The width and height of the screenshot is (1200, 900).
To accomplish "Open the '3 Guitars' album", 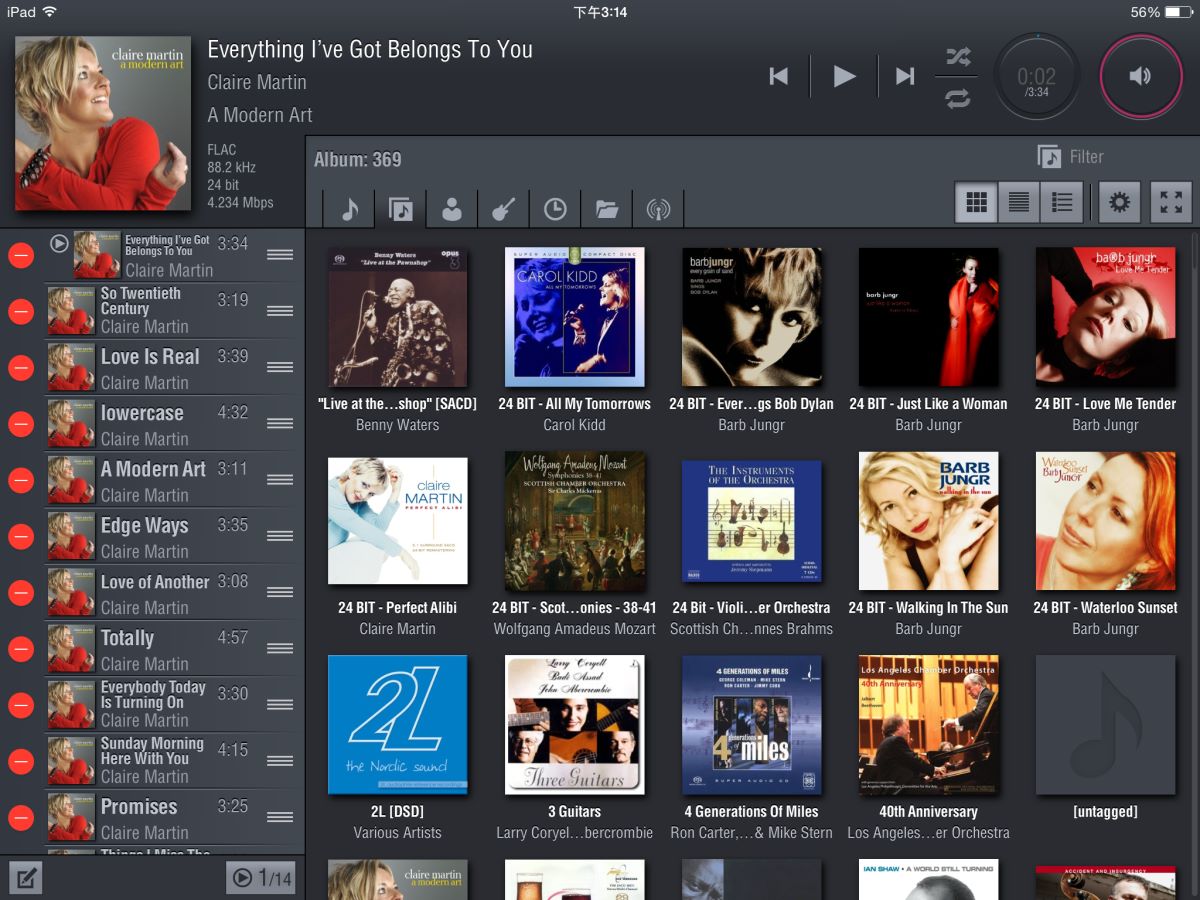I will [574, 725].
